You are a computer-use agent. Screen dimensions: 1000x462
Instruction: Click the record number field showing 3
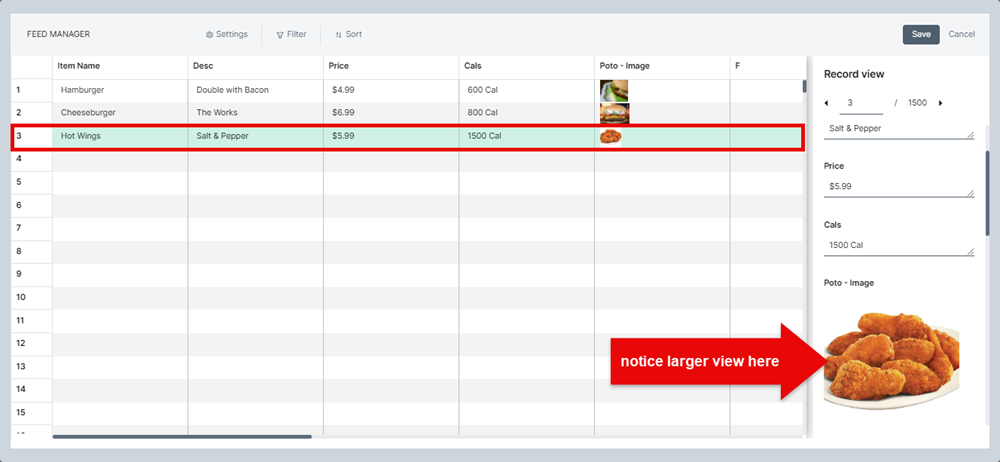click(860, 103)
